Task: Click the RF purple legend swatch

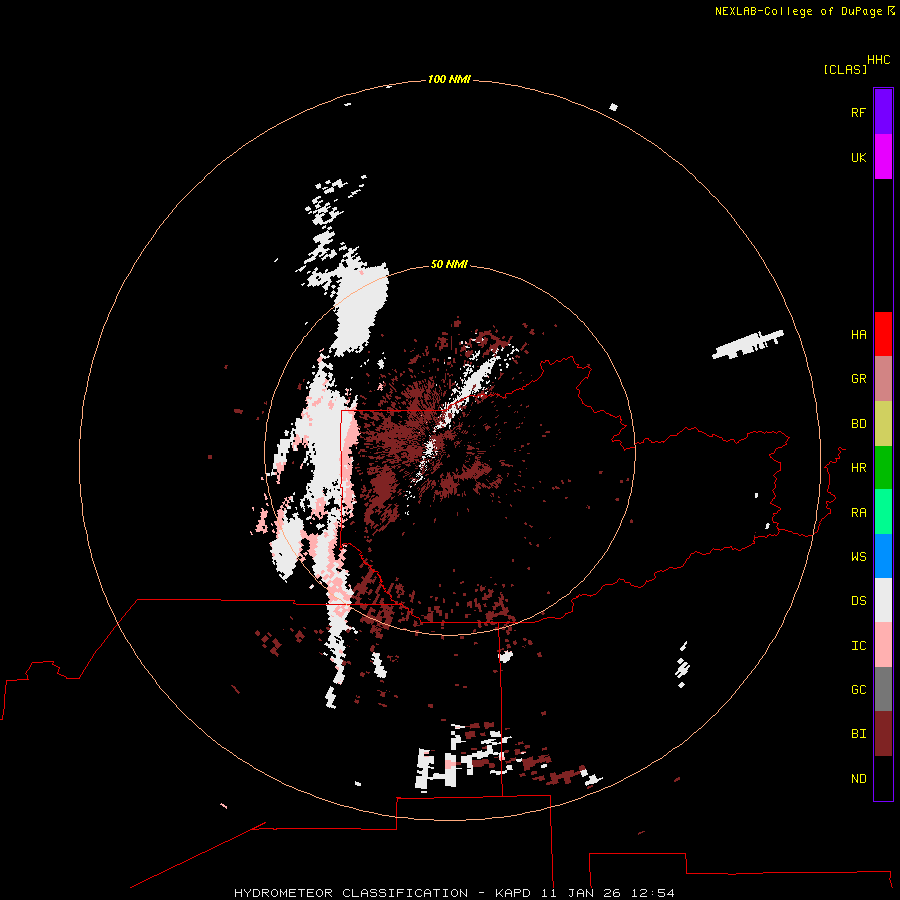Action: pyautogui.click(x=883, y=112)
